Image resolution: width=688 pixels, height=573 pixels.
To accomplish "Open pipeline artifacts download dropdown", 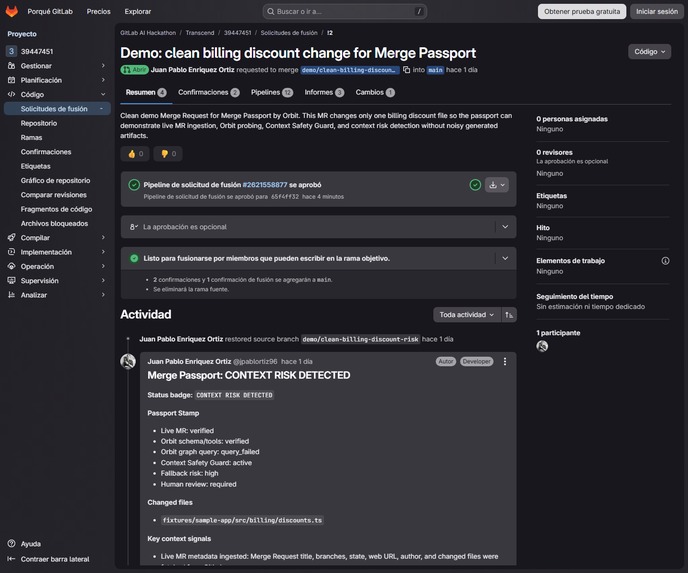I will point(497,185).
